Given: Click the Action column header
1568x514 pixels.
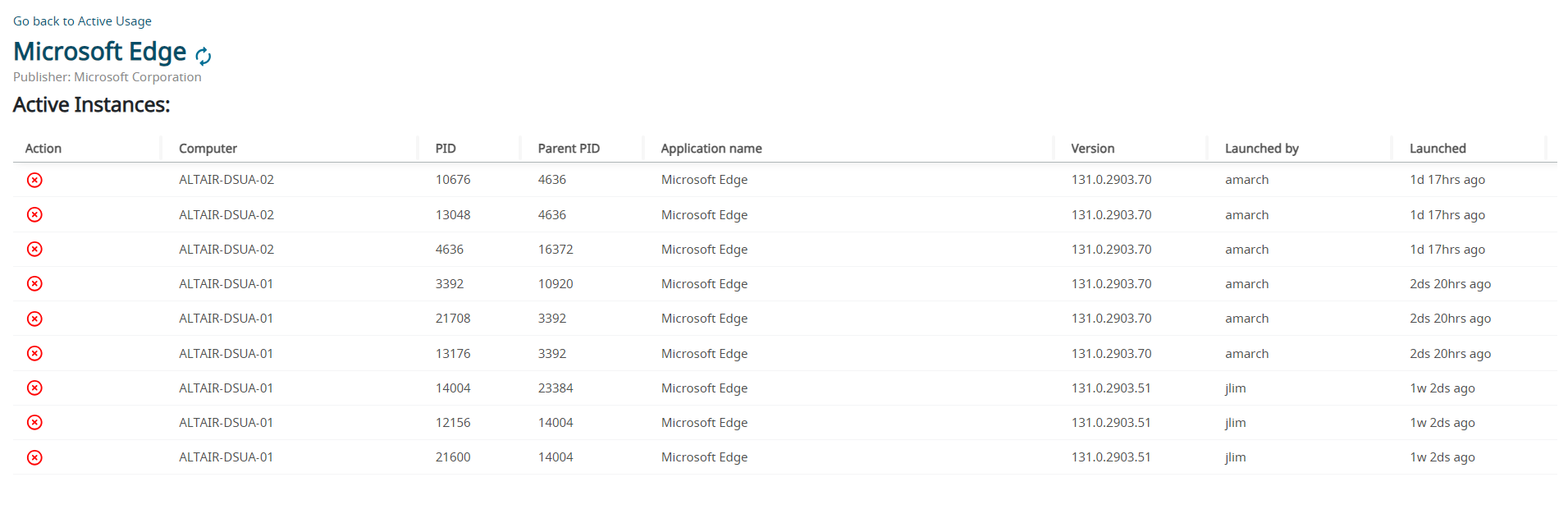Looking at the screenshot, I should click(43, 149).
